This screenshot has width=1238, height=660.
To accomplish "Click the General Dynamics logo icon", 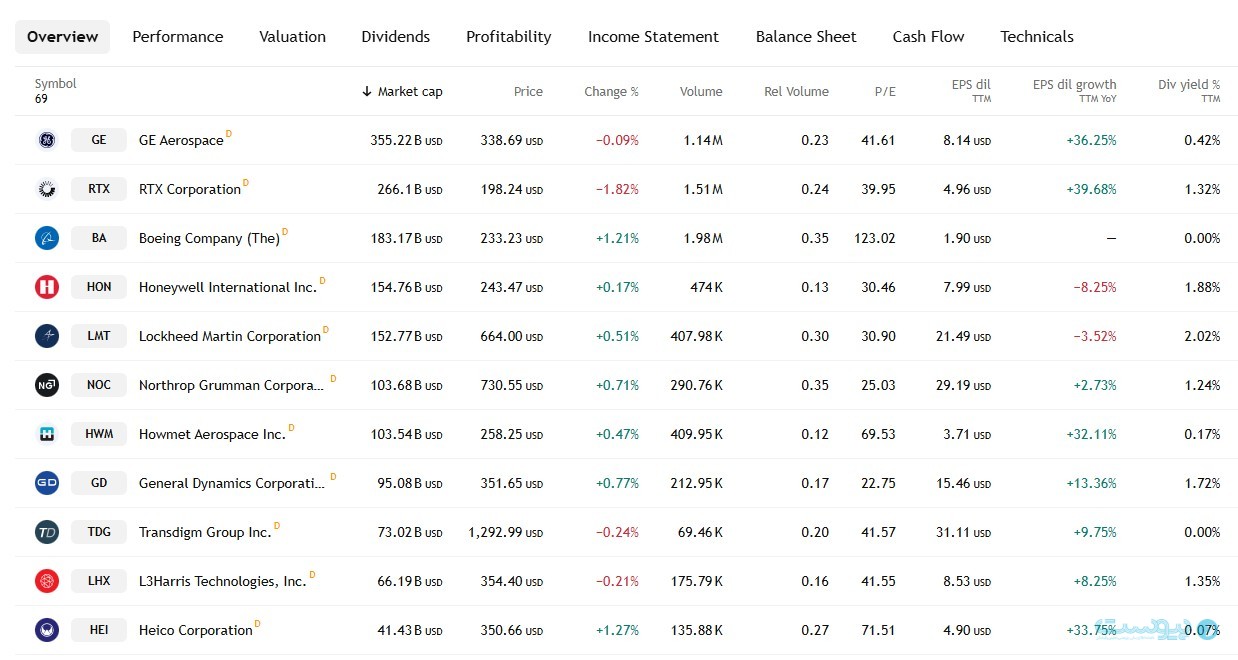I will pyautogui.click(x=47, y=483).
